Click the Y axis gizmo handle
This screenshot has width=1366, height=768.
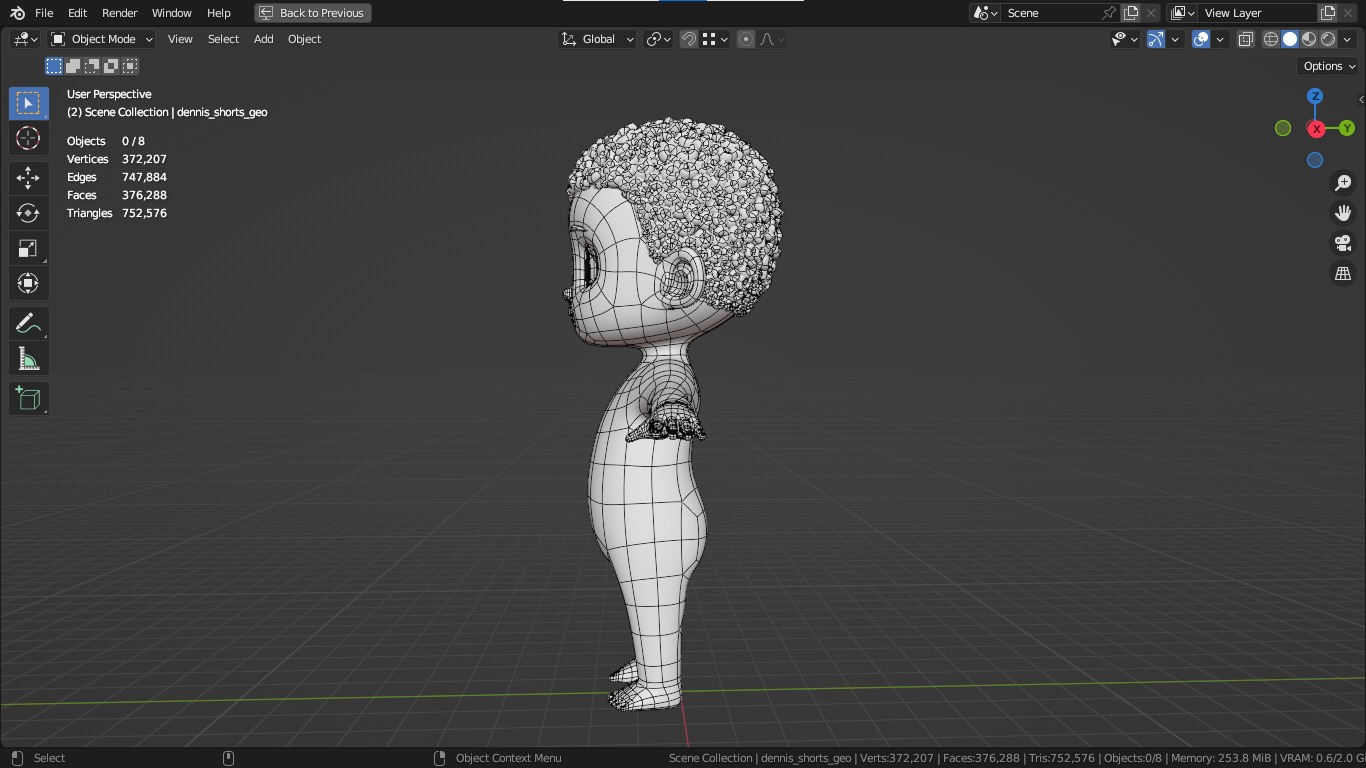tap(1347, 128)
